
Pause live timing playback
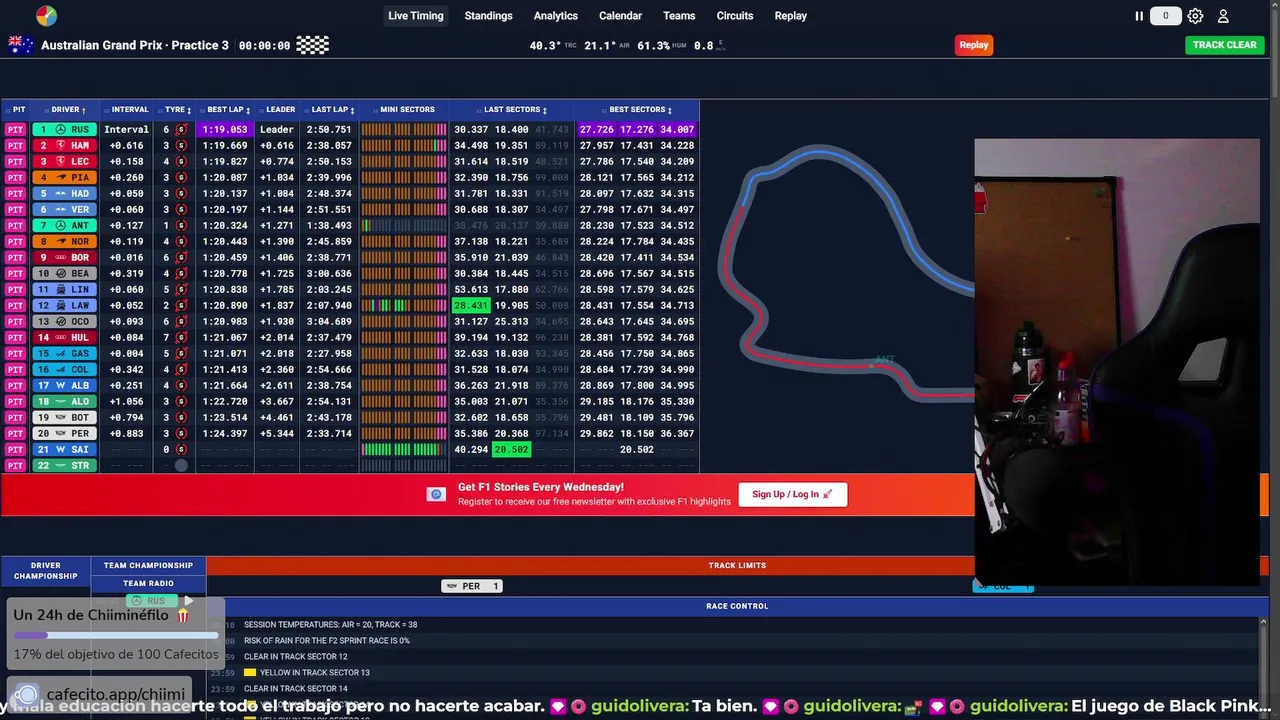1139,16
